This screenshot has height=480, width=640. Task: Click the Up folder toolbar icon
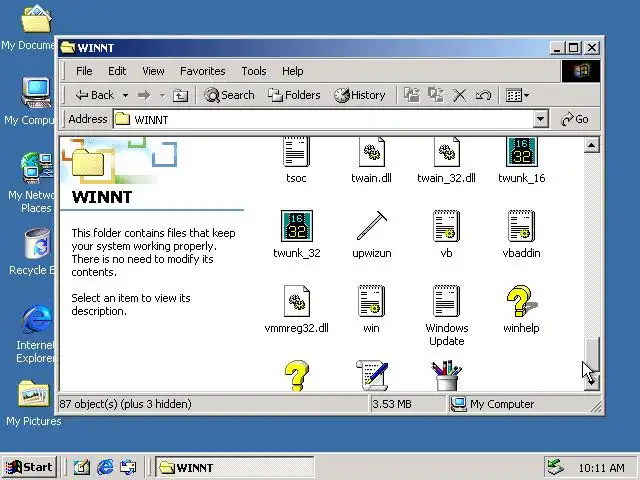point(180,96)
